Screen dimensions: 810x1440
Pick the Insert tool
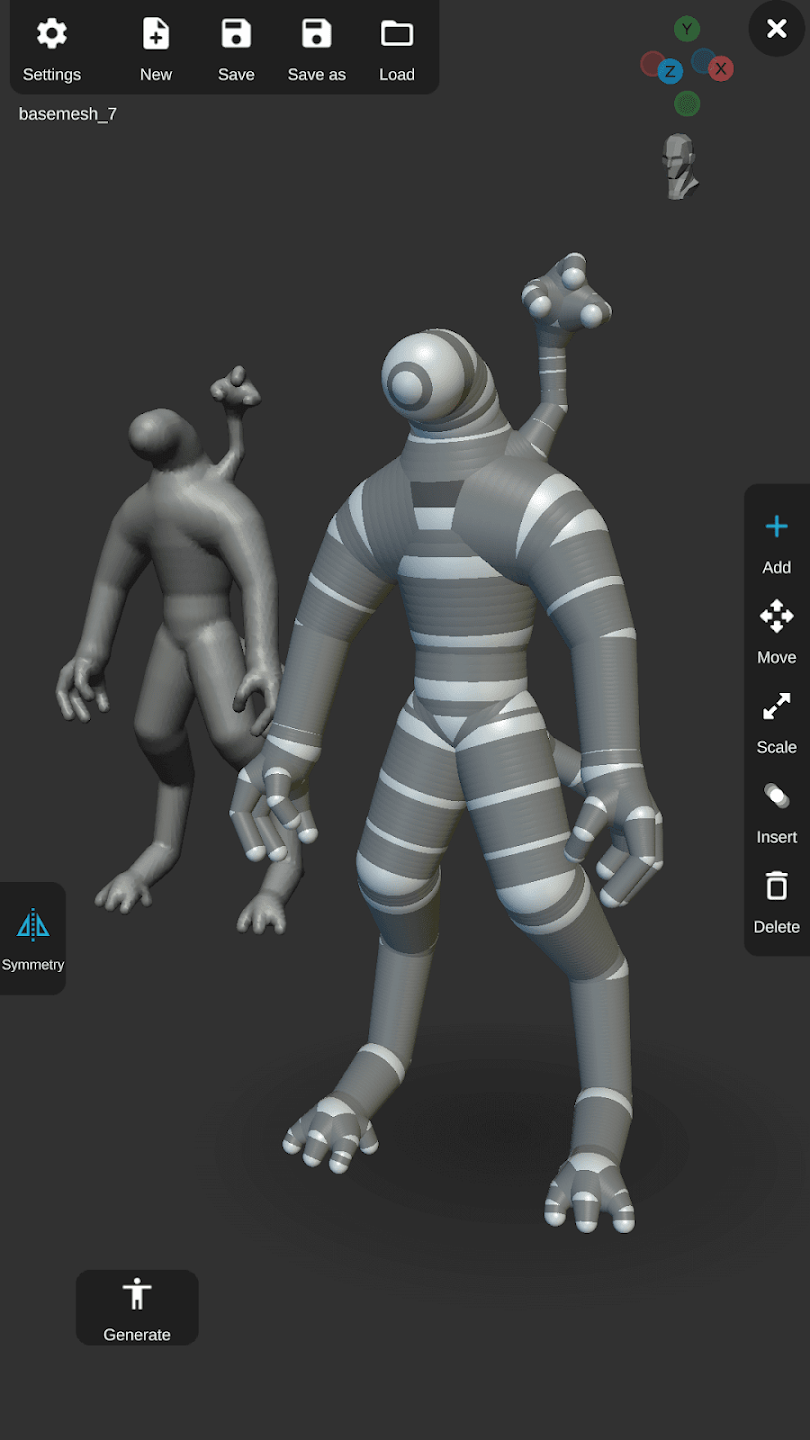point(776,811)
